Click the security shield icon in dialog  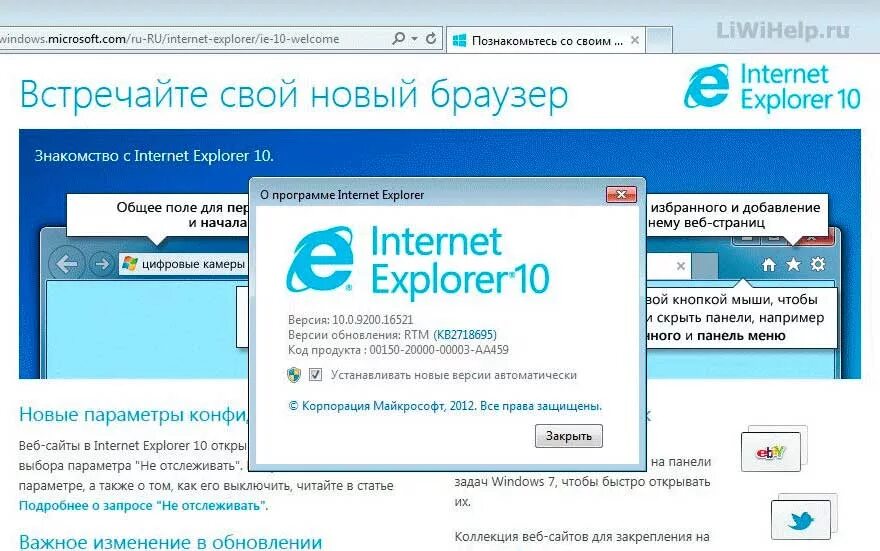[294, 374]
